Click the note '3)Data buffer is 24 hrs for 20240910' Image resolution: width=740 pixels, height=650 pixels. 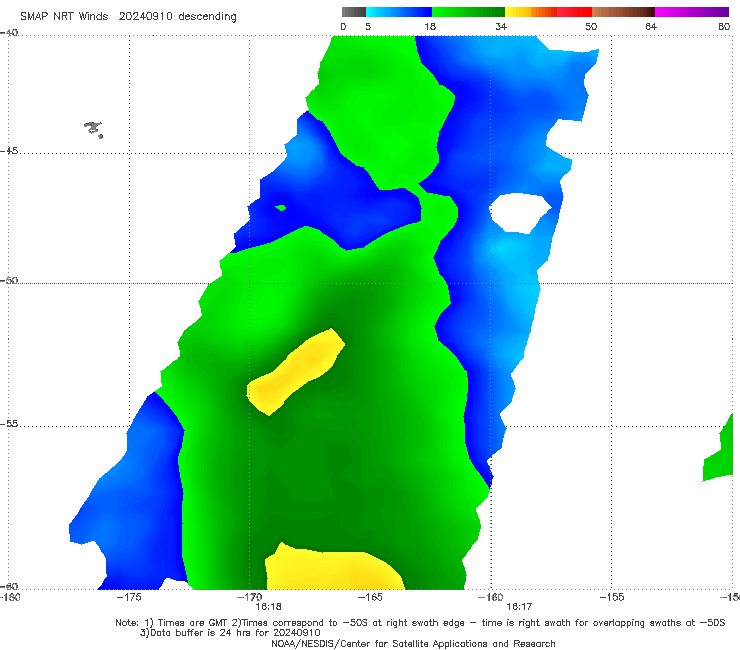pos(230,633)
